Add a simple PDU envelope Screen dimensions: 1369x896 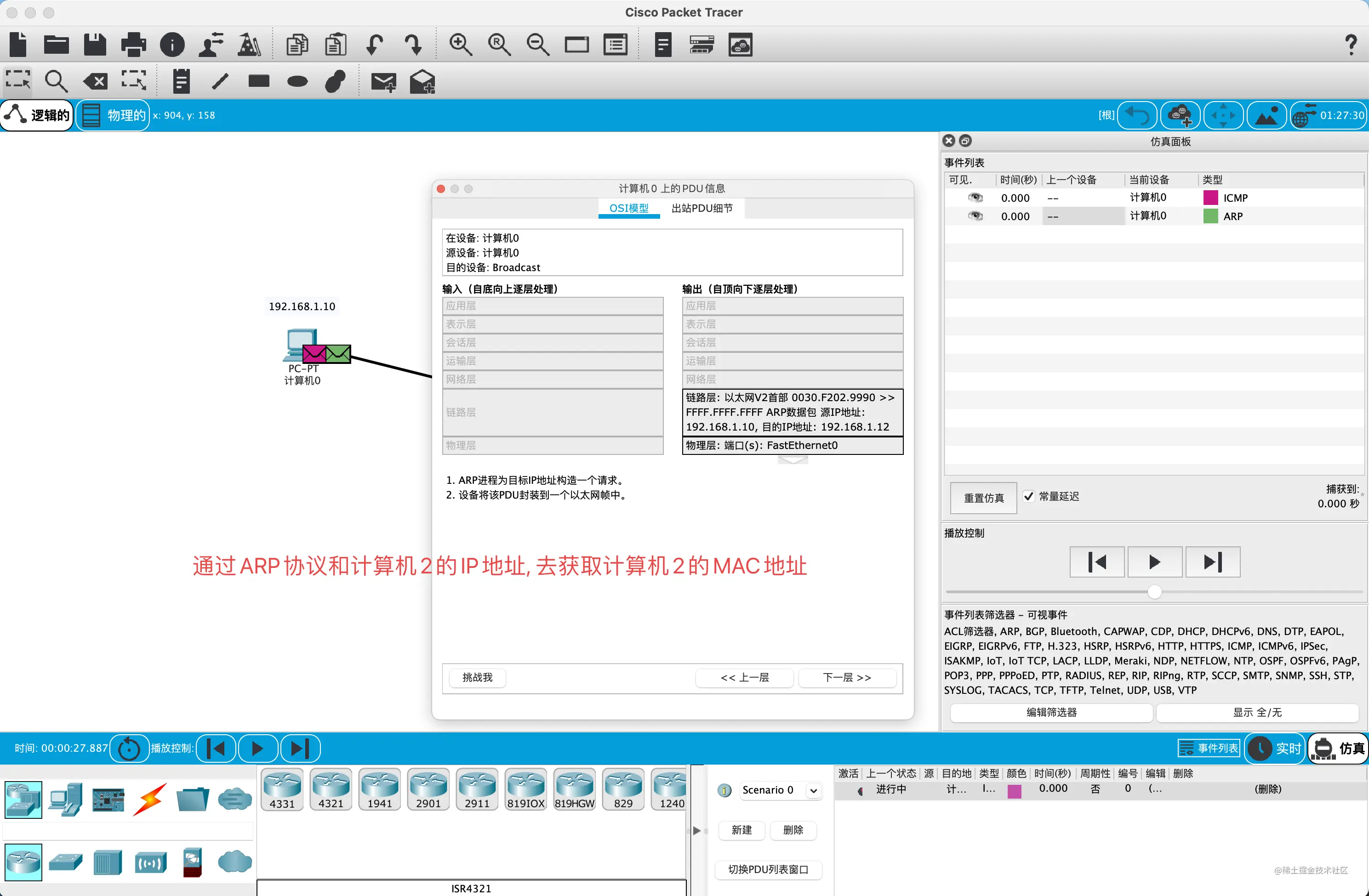coord(384,82)
